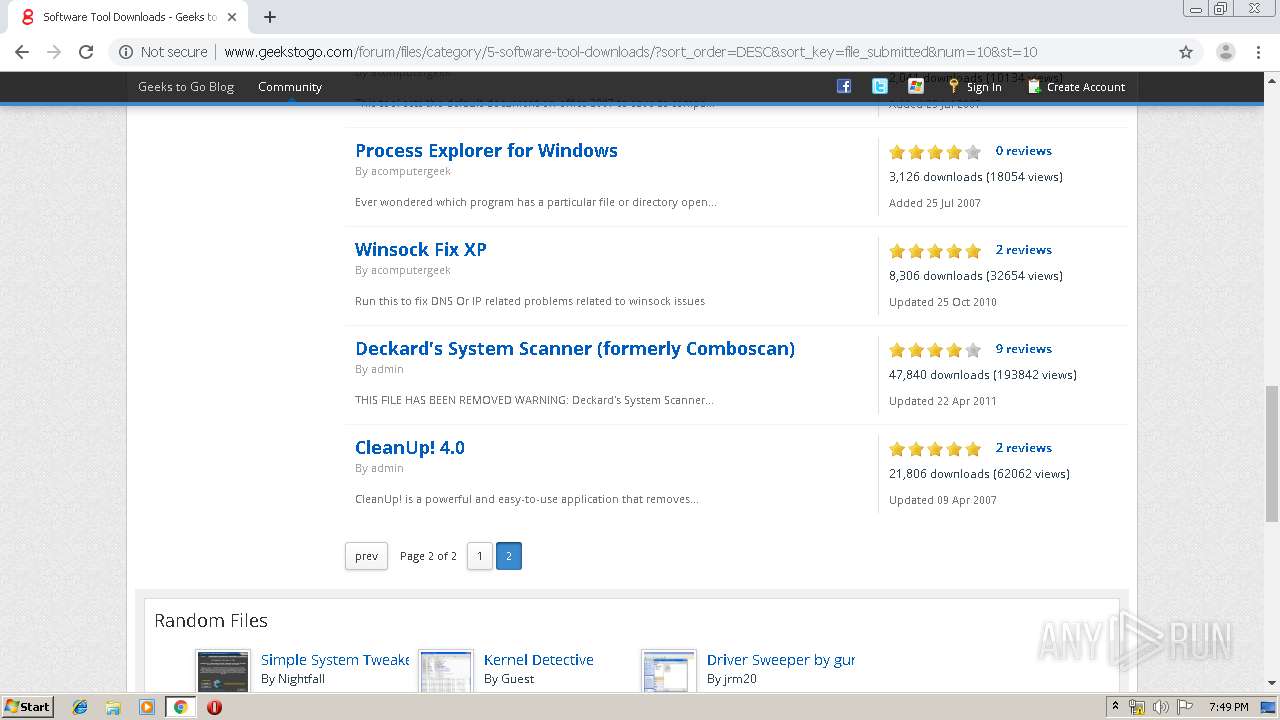The width and height of the screenshot is (1280, 720).
Task: View 2 reviews for Winsock Fix XP
Action: [1023, 250]
